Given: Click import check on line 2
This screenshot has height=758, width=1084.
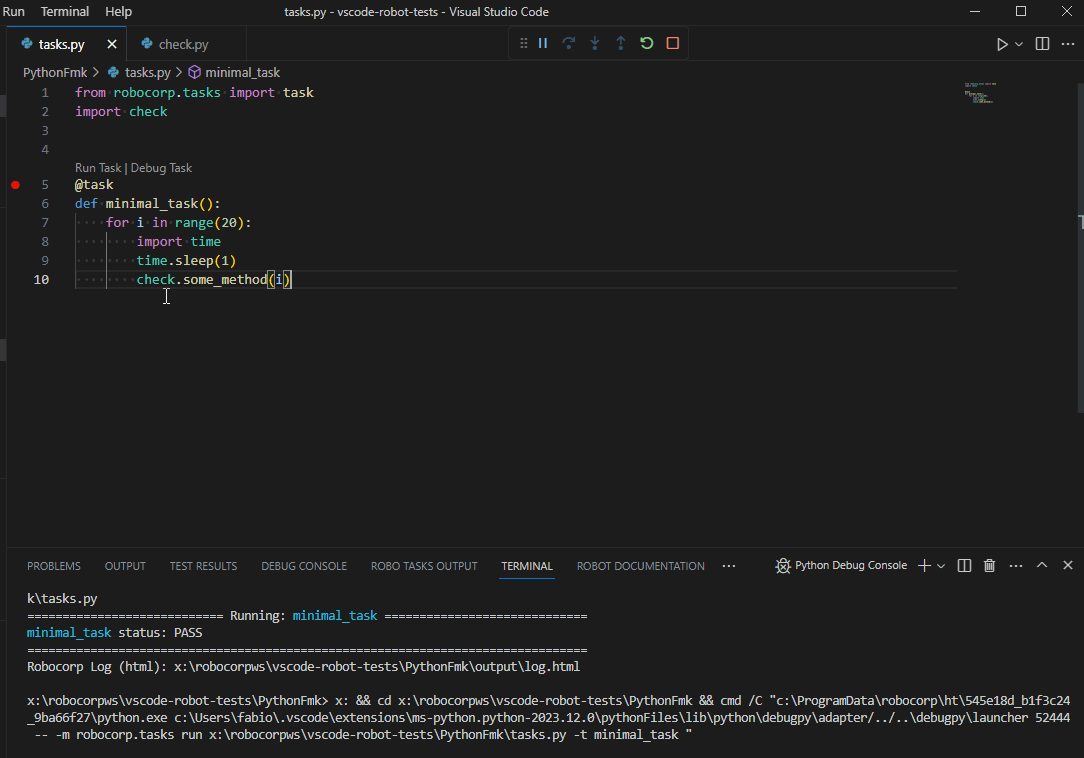Looking at the screenshot, I should coord(121,111).
